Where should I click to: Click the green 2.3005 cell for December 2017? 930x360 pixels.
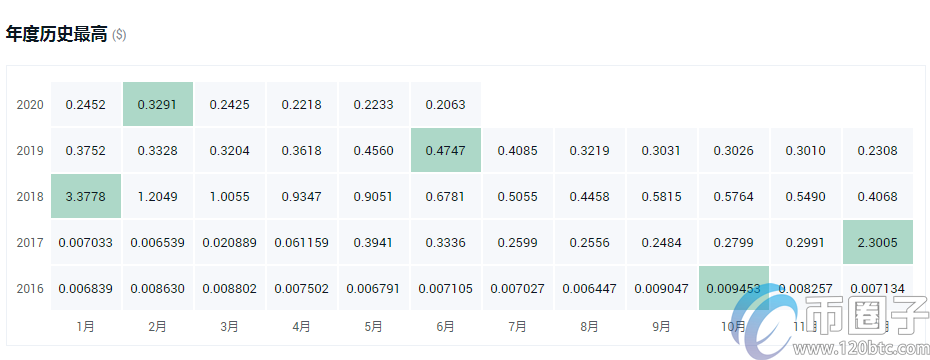pyautogui.click(x=878, y=243)
